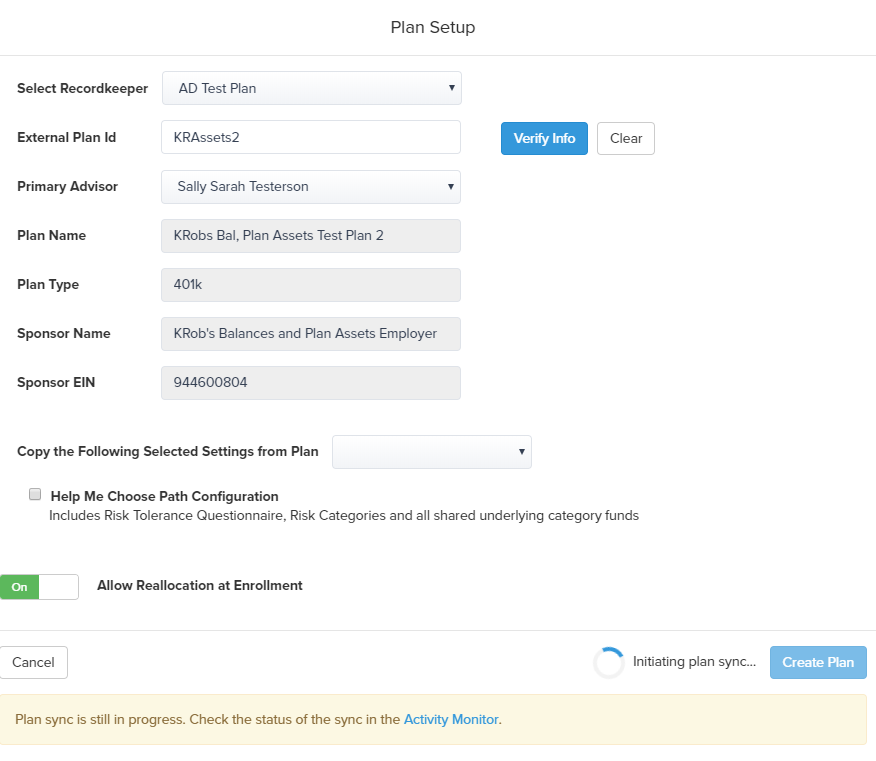
Task: Click the Cancel button
Action: (x=34, y=663)
